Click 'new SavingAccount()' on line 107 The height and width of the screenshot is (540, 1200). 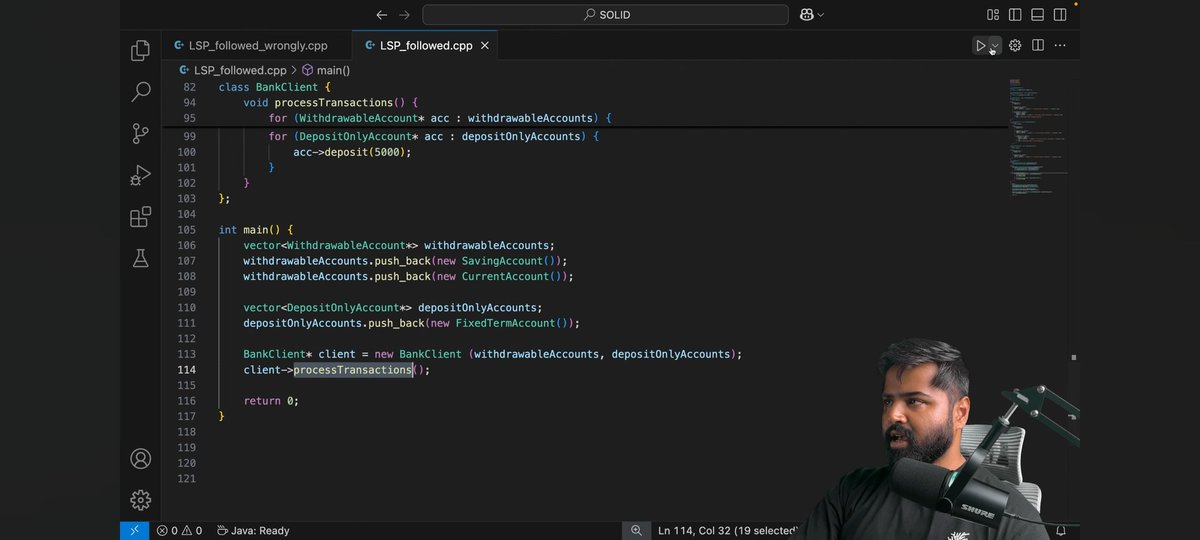click(x=495, y=261)
